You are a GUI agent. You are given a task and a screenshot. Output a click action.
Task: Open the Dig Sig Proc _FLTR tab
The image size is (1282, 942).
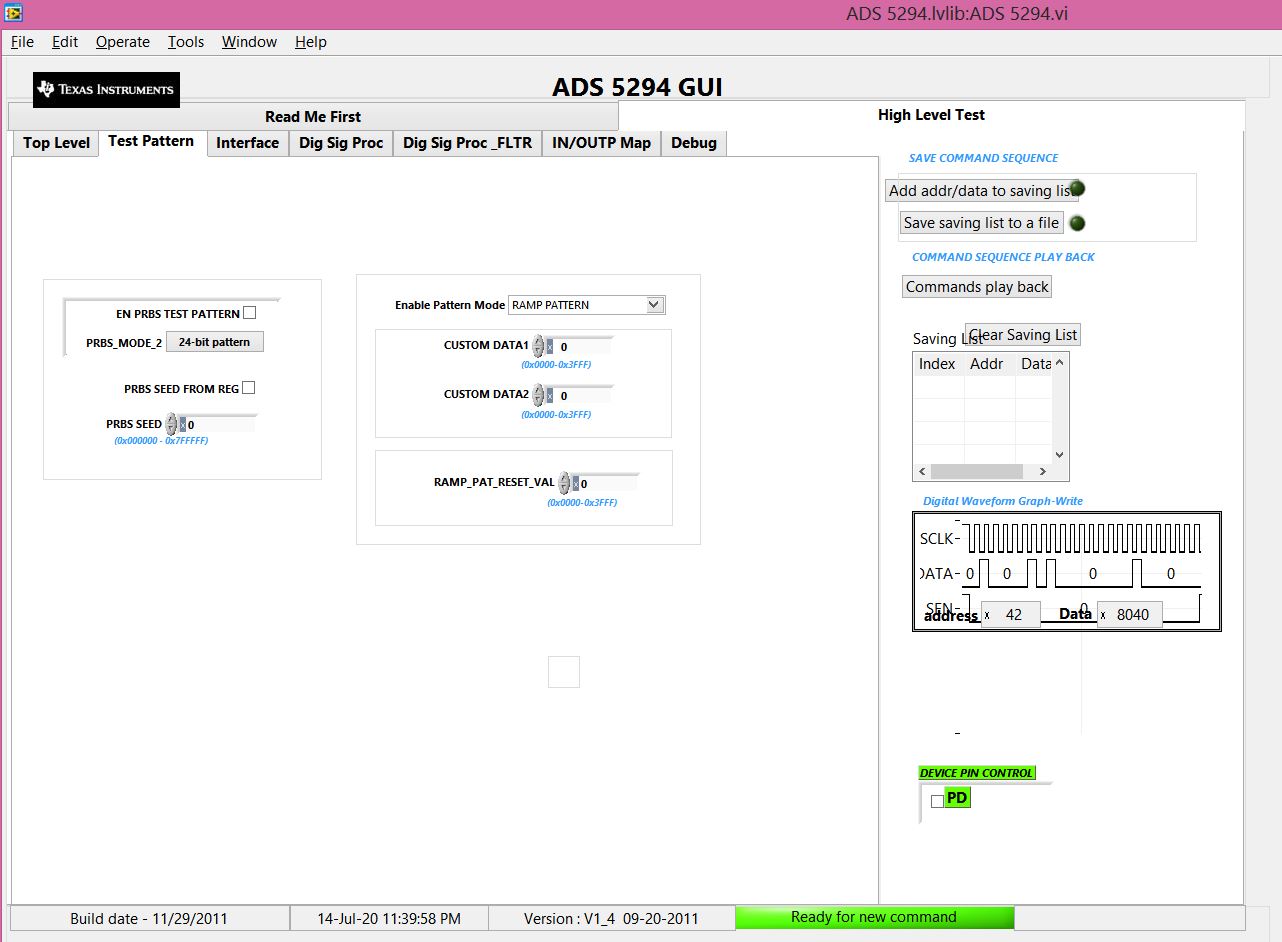tap(467, 143)
